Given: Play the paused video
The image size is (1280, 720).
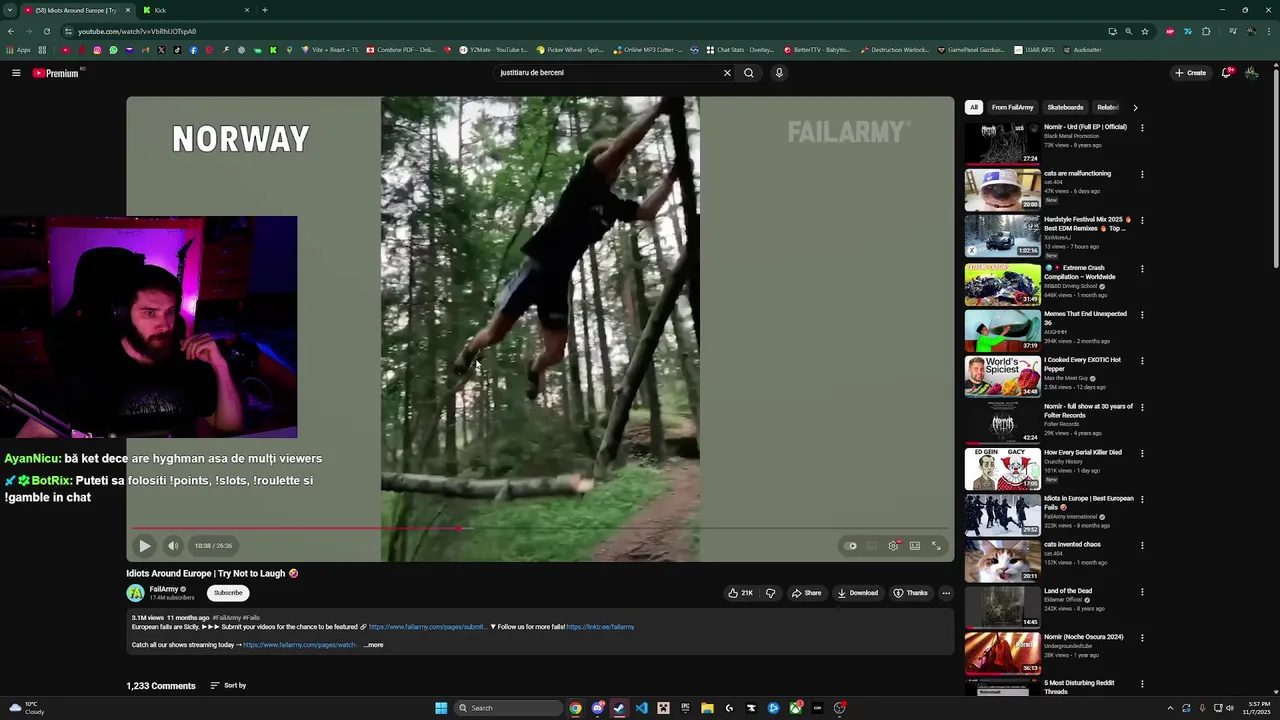Looking at the screenshot, I should (x=144, y=546).
